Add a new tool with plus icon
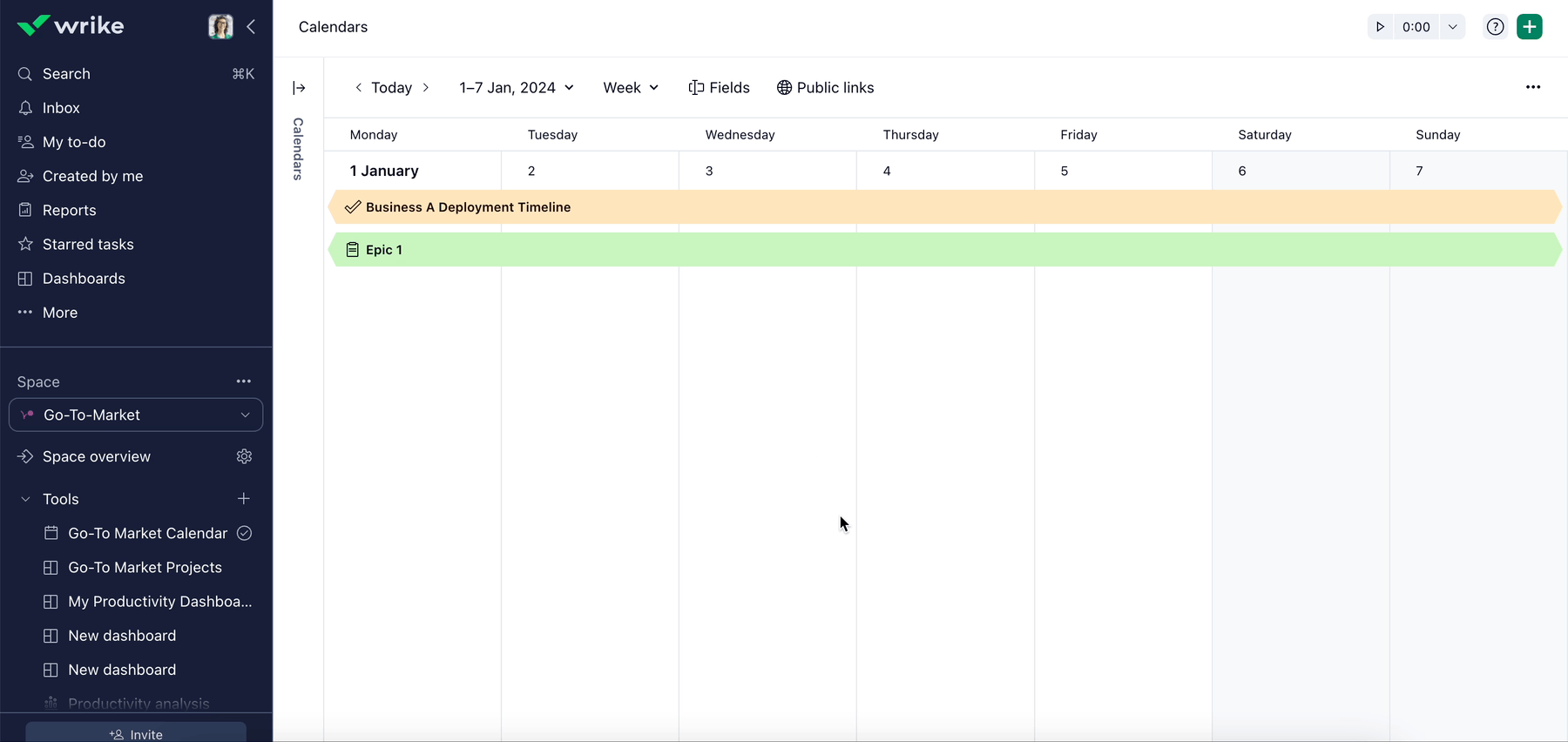The height and width of the screenshot is (742, 1568). [x=244, y=499]
